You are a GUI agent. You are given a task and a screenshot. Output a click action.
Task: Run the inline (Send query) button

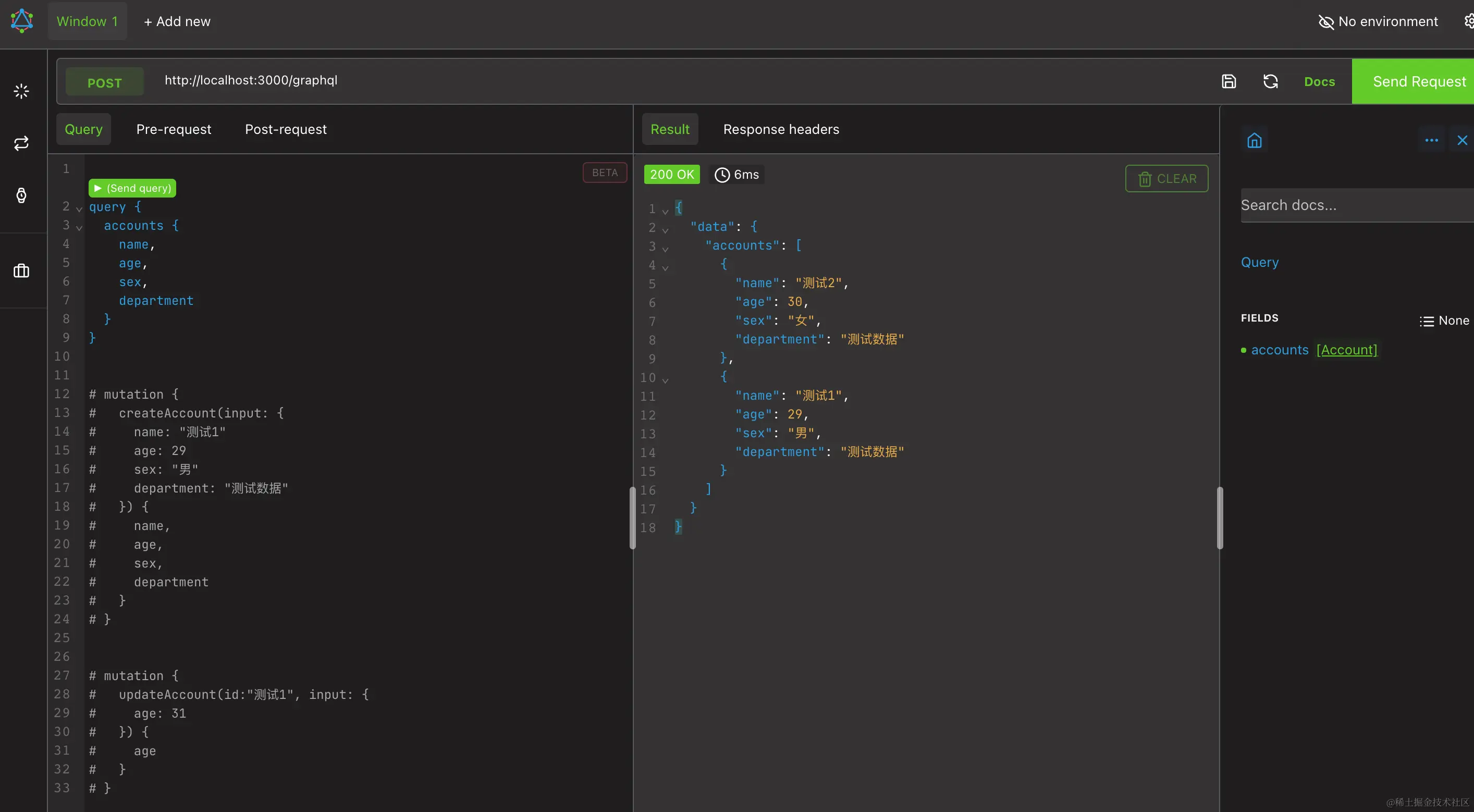point(132,188)
